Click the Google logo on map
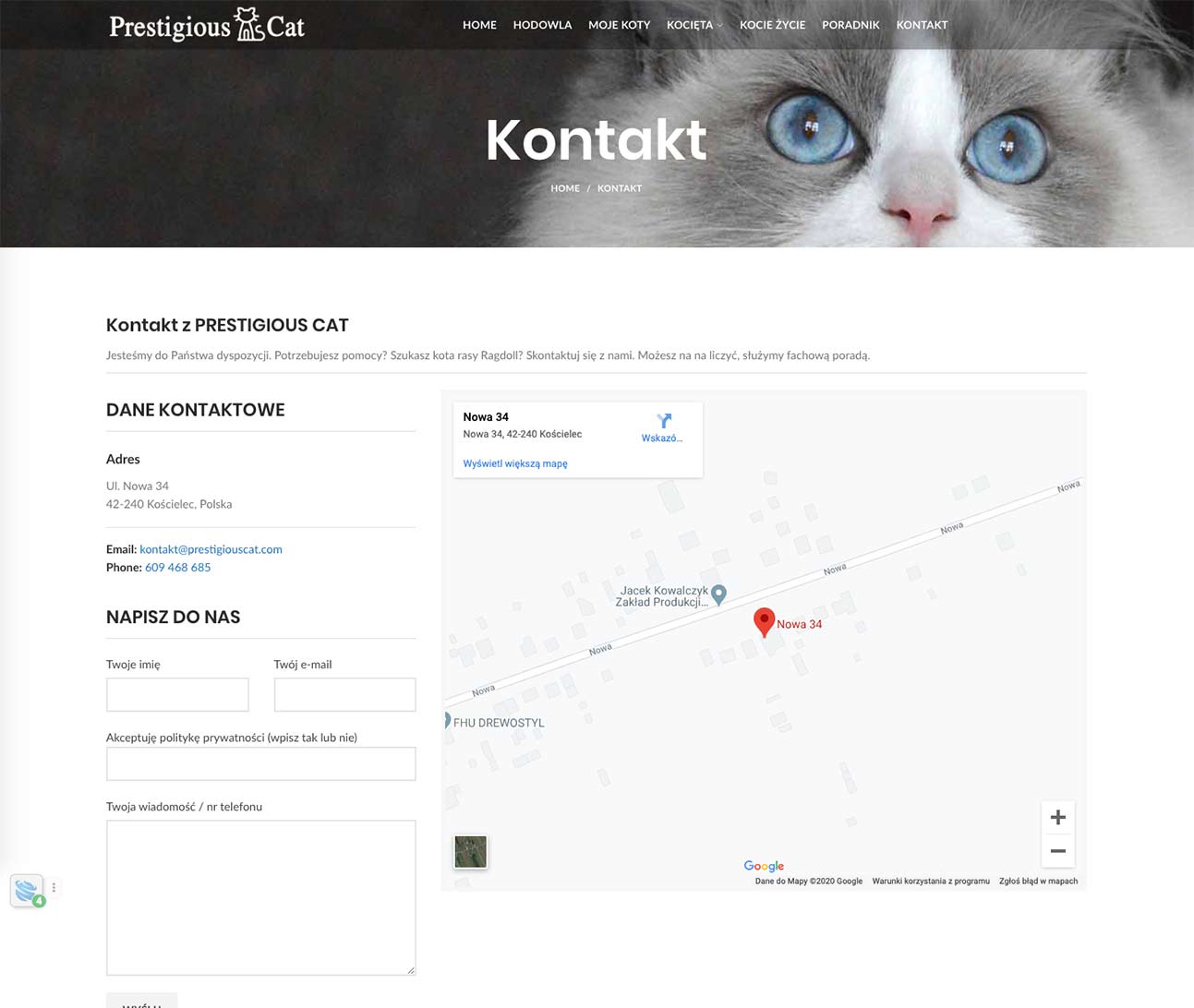 764,866
